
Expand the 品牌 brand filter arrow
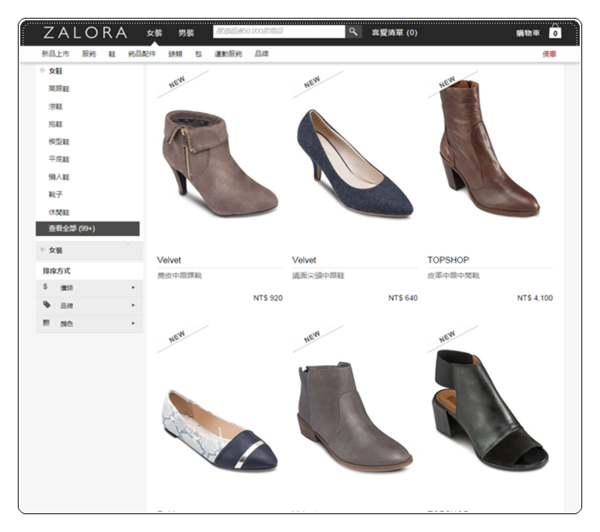coord(133,305)
